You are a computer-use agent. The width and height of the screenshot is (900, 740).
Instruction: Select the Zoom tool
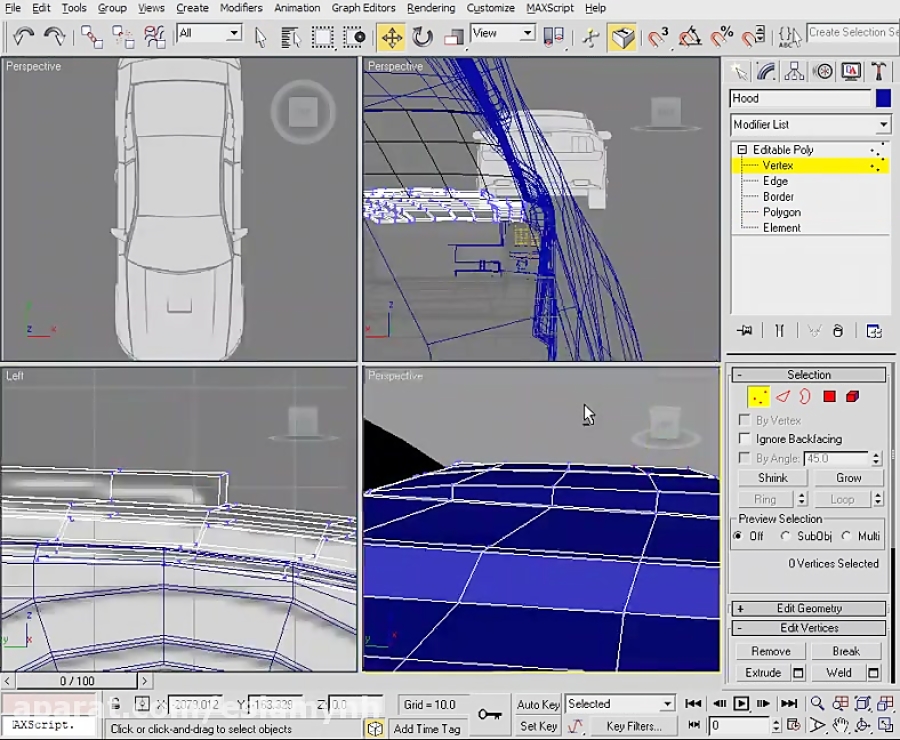(x=817, y=703)
